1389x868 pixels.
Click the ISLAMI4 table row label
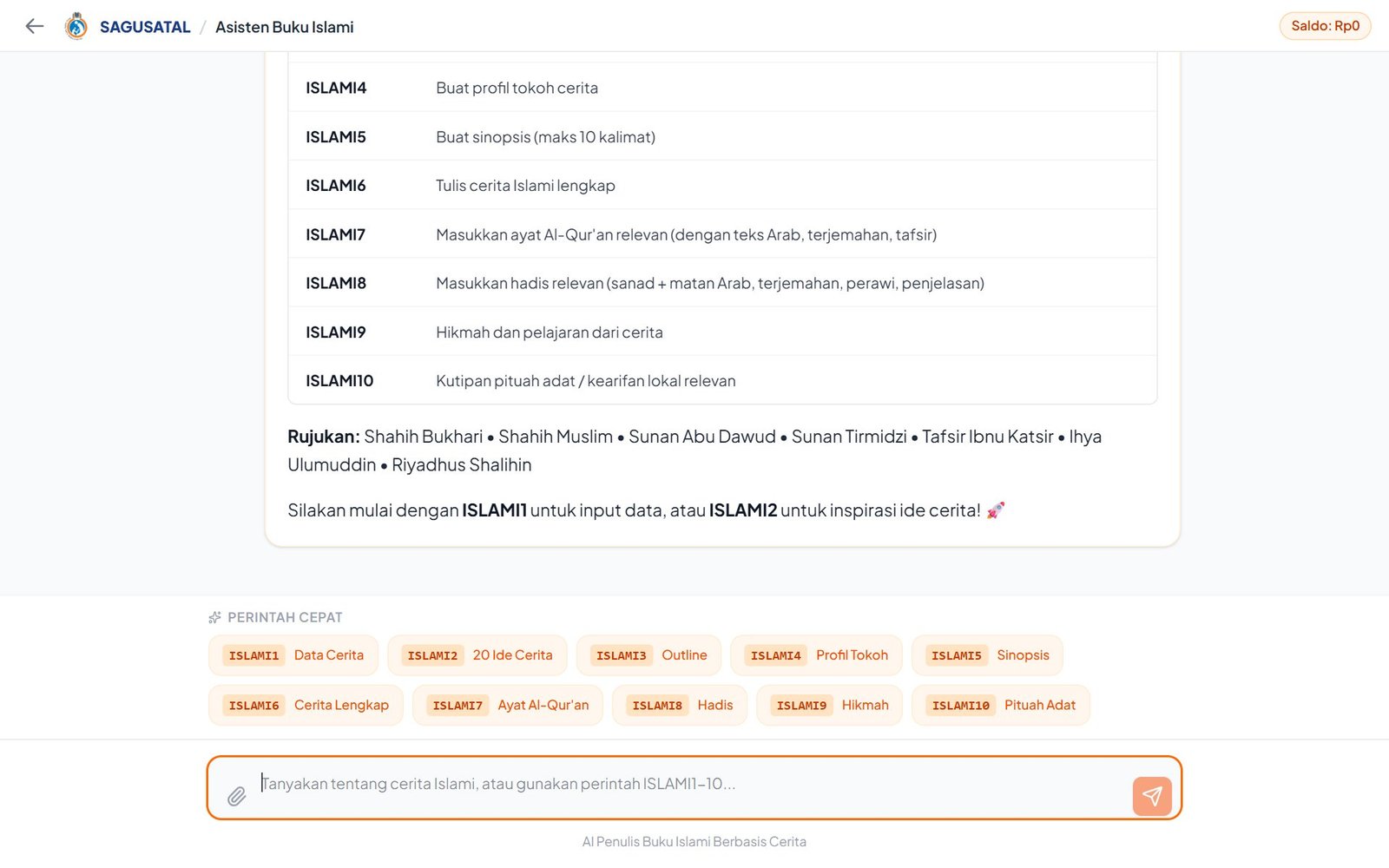click(x=336, y=88)
